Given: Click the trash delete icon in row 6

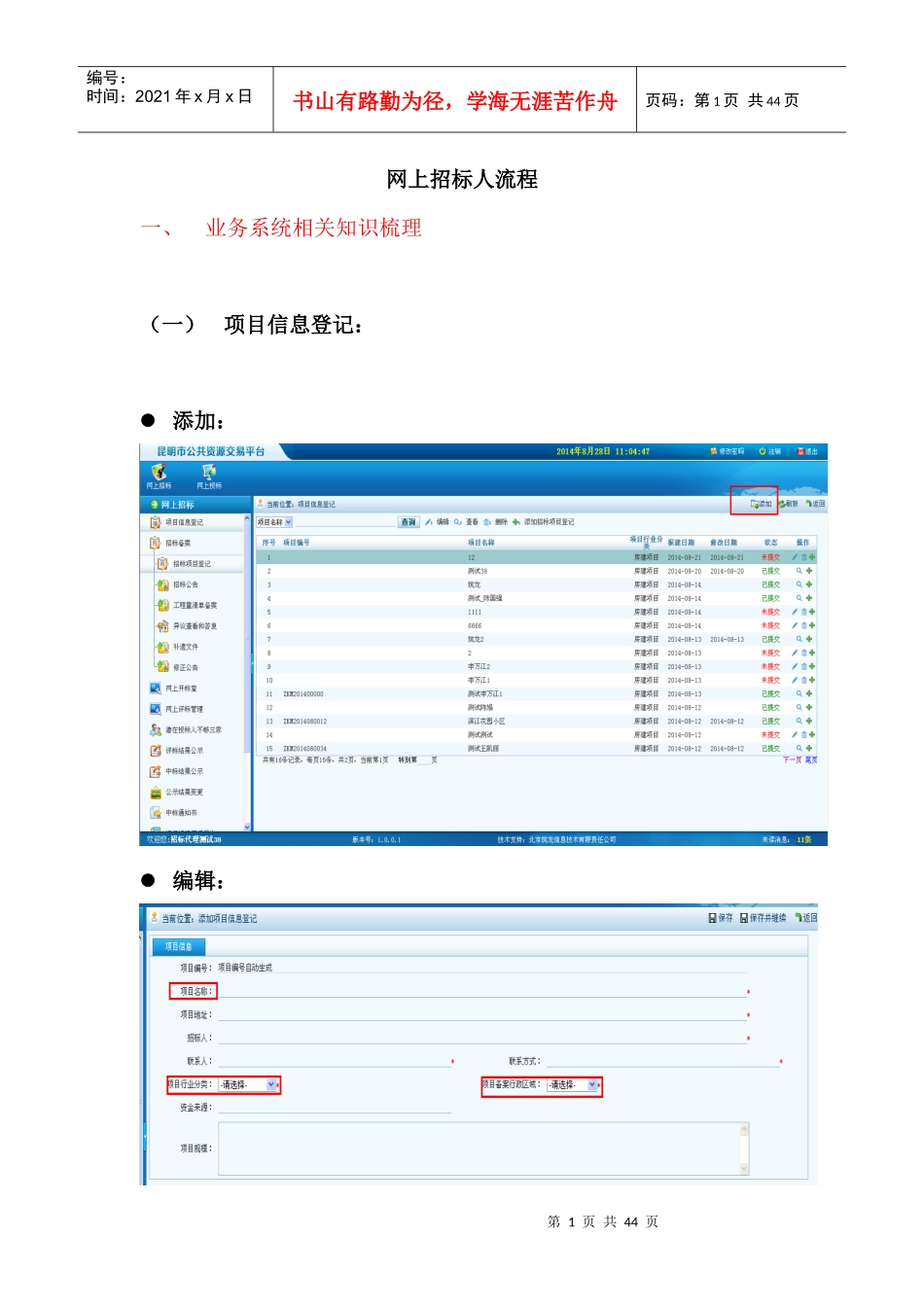Looking at the screenshot, I should point(803,625).
